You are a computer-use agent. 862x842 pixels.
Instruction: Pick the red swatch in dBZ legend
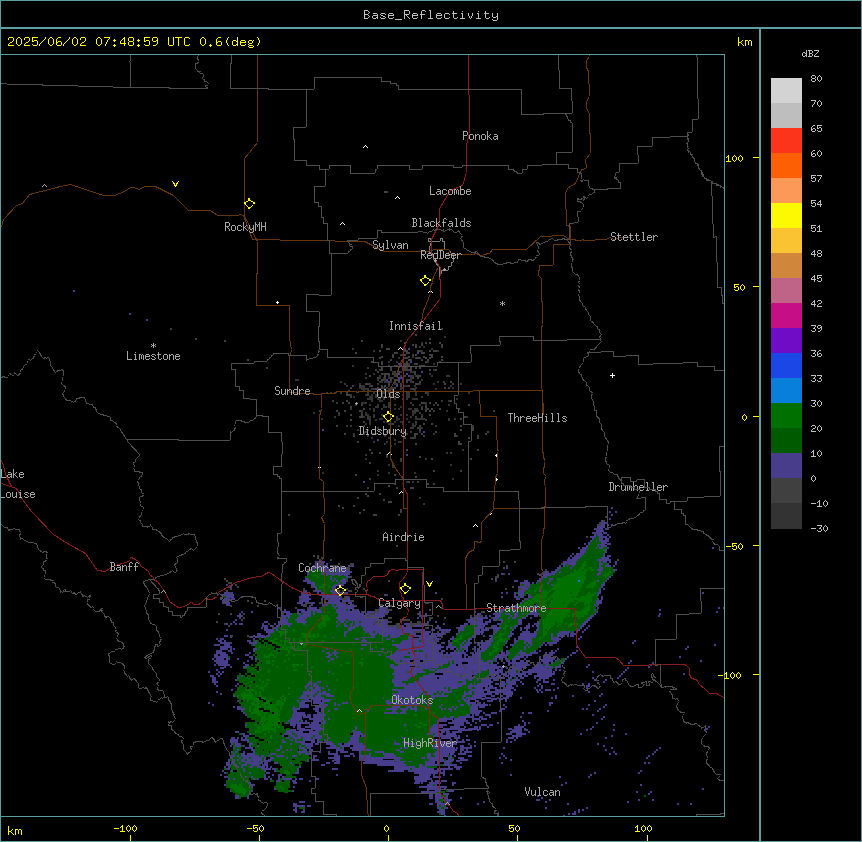[786, 140]
